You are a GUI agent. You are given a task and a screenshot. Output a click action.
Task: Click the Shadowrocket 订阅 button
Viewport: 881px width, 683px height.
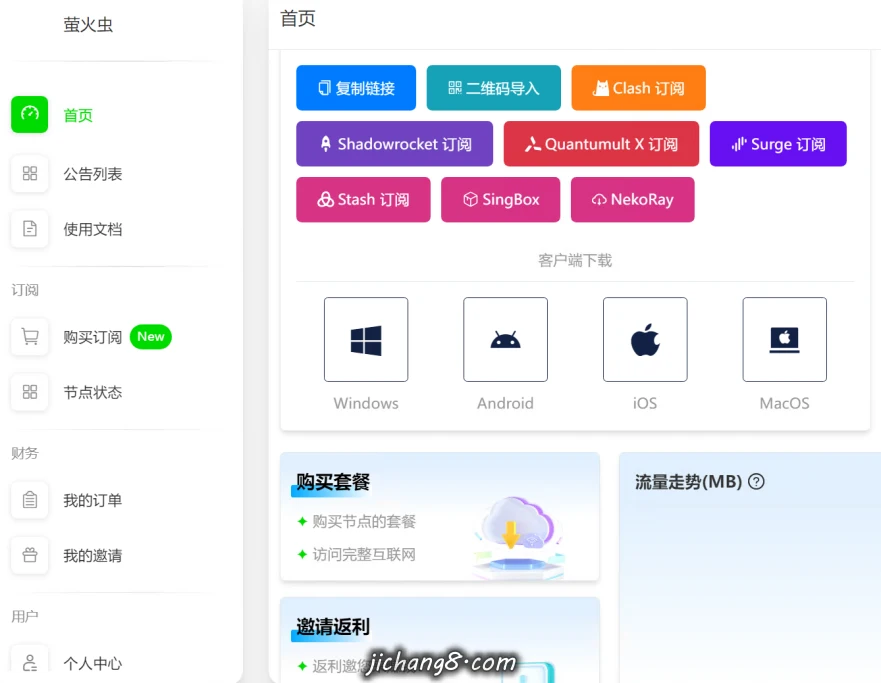click(394, 144)
